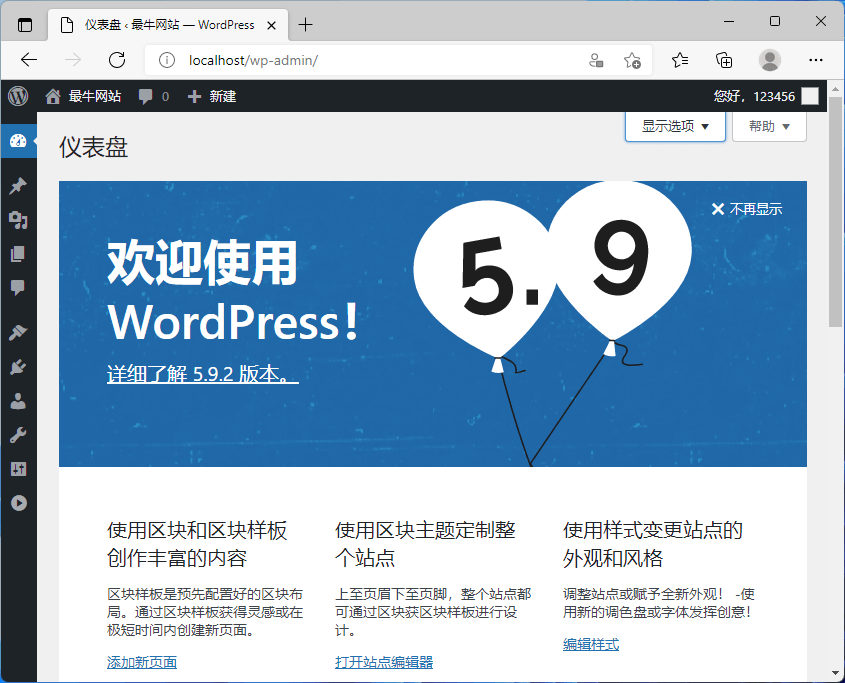
Task: Add this page to favorites star icon
Action: (632, 60)
